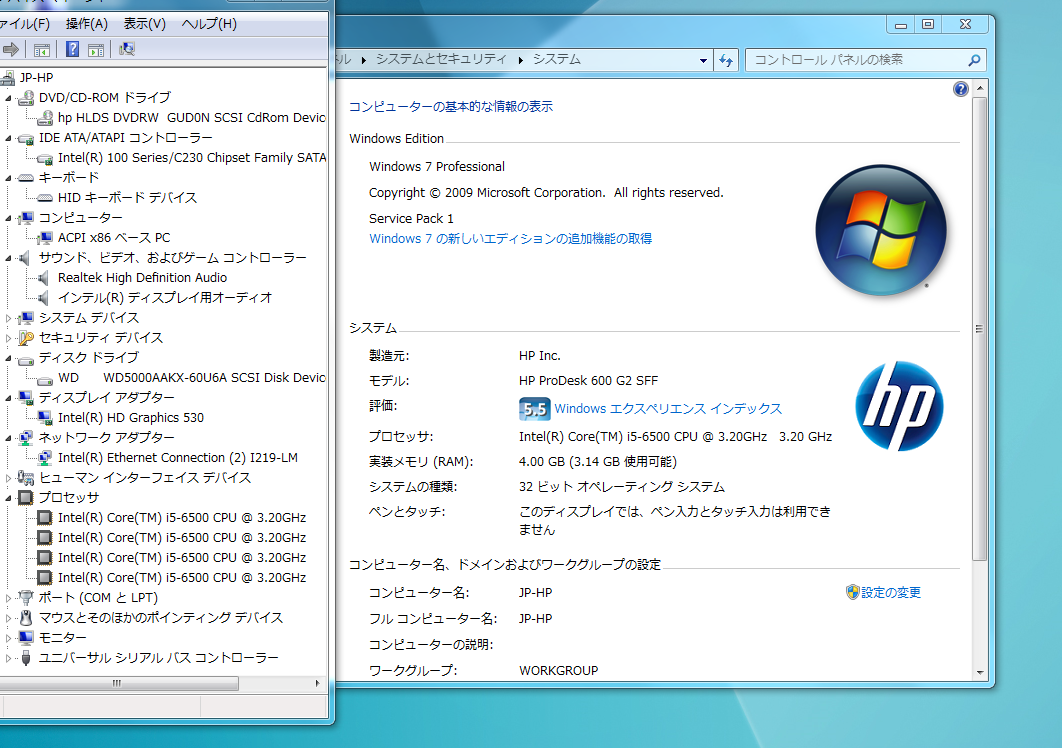
Task: Open the address bar history dropdown arrow
Action: [703, 60]
